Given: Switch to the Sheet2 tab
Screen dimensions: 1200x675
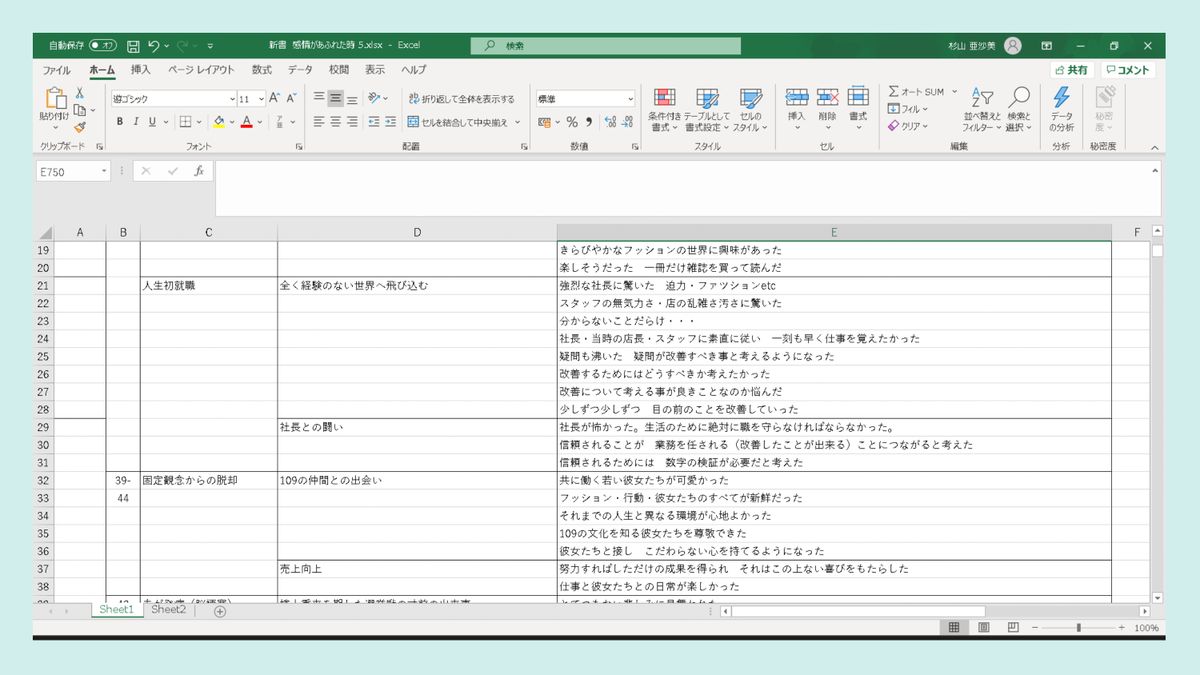Looking at the screenshot, I should click(168, 610).
